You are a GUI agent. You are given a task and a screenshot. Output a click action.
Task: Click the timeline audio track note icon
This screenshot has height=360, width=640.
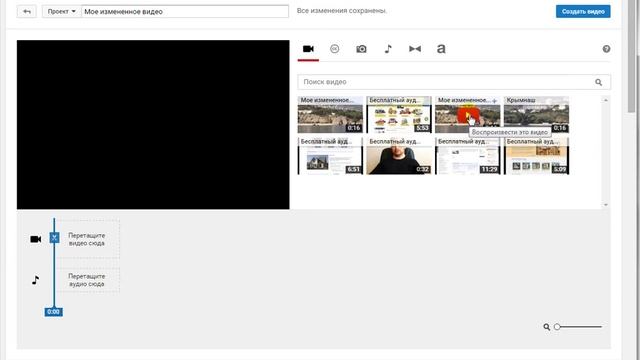point(36,280)
